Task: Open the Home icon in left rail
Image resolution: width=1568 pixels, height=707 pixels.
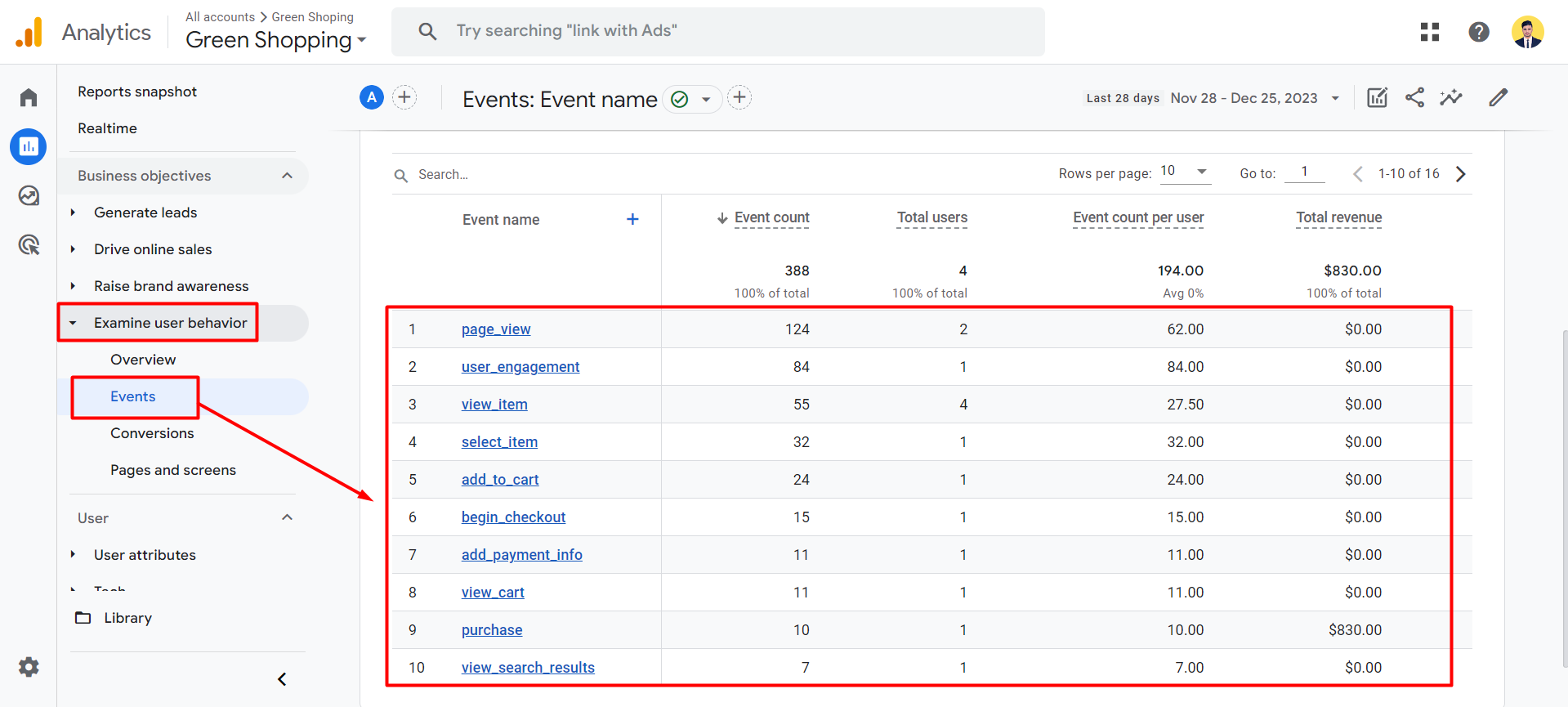Action: [x=29, y=98]
